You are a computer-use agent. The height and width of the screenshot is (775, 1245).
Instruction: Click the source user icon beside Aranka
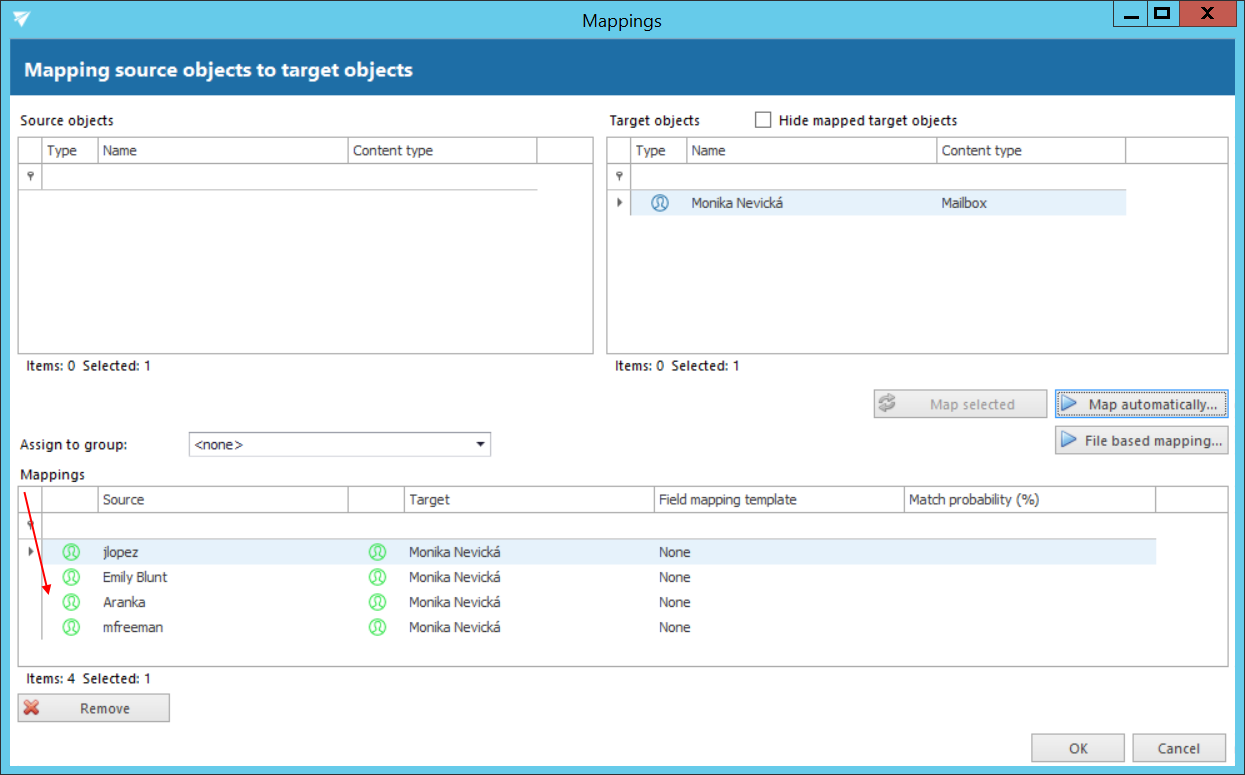click(x=71, y=602)
